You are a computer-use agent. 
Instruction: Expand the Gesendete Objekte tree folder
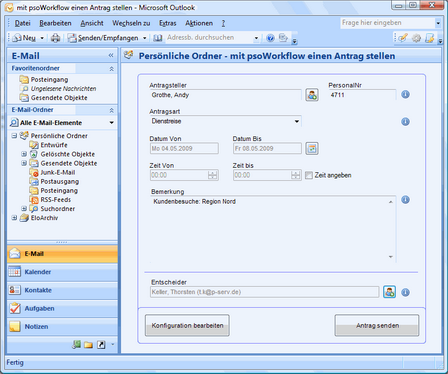pyautogui.click(x=24, y=163)
